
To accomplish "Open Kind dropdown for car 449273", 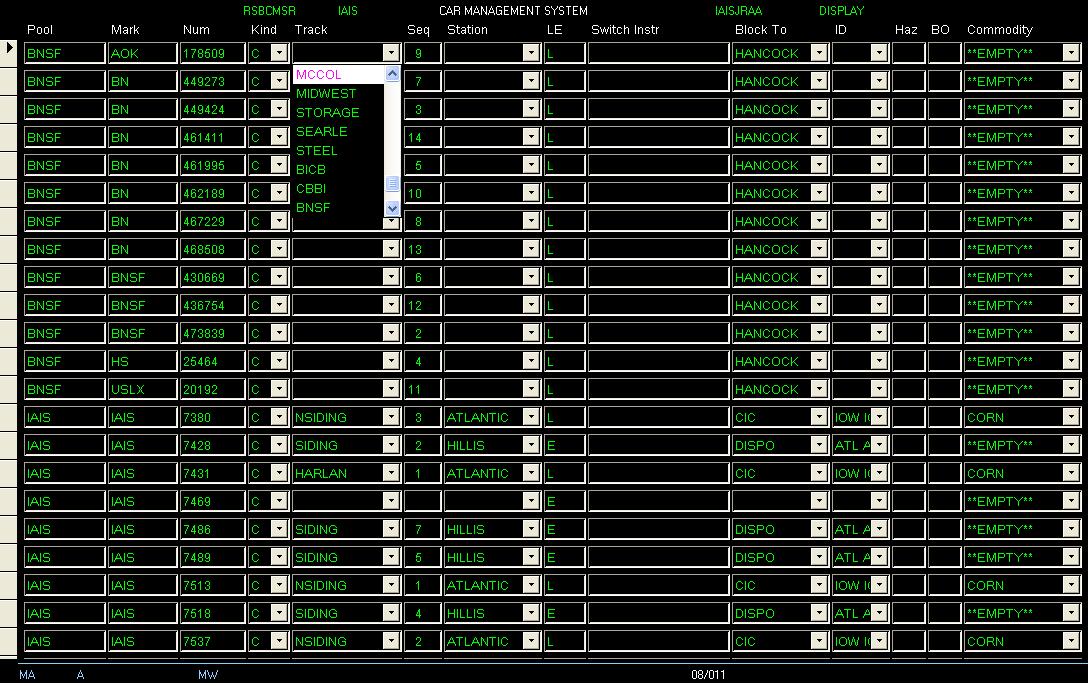I will click(x=279, y=81).
